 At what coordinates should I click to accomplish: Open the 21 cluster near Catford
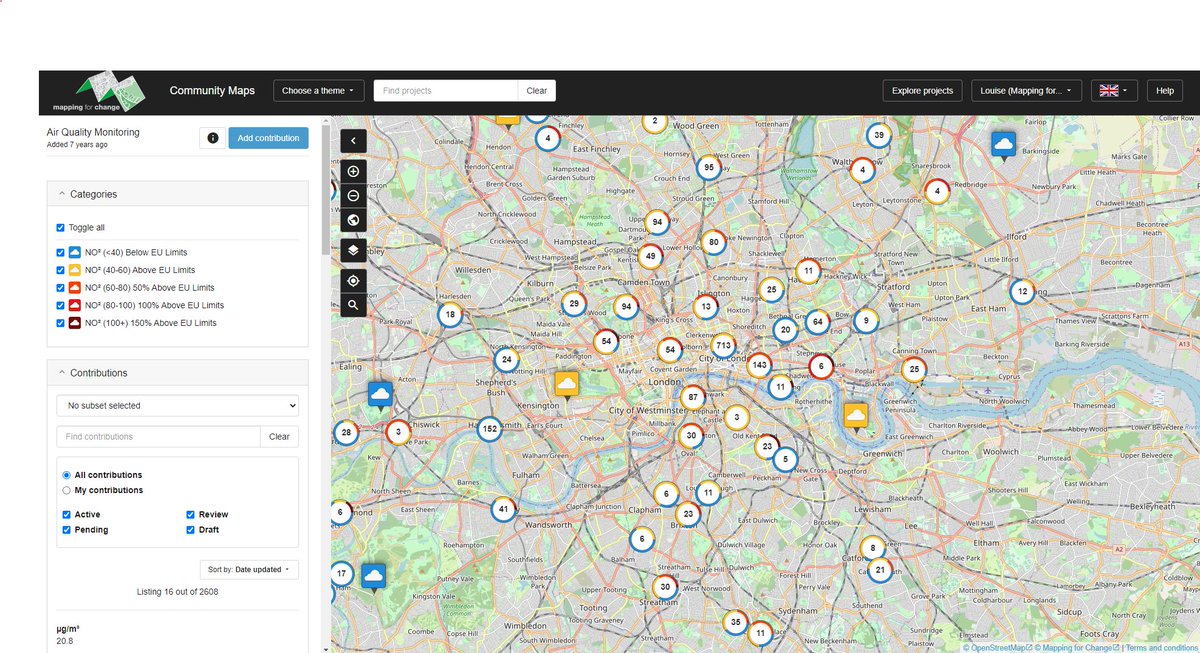coord(880,570)
